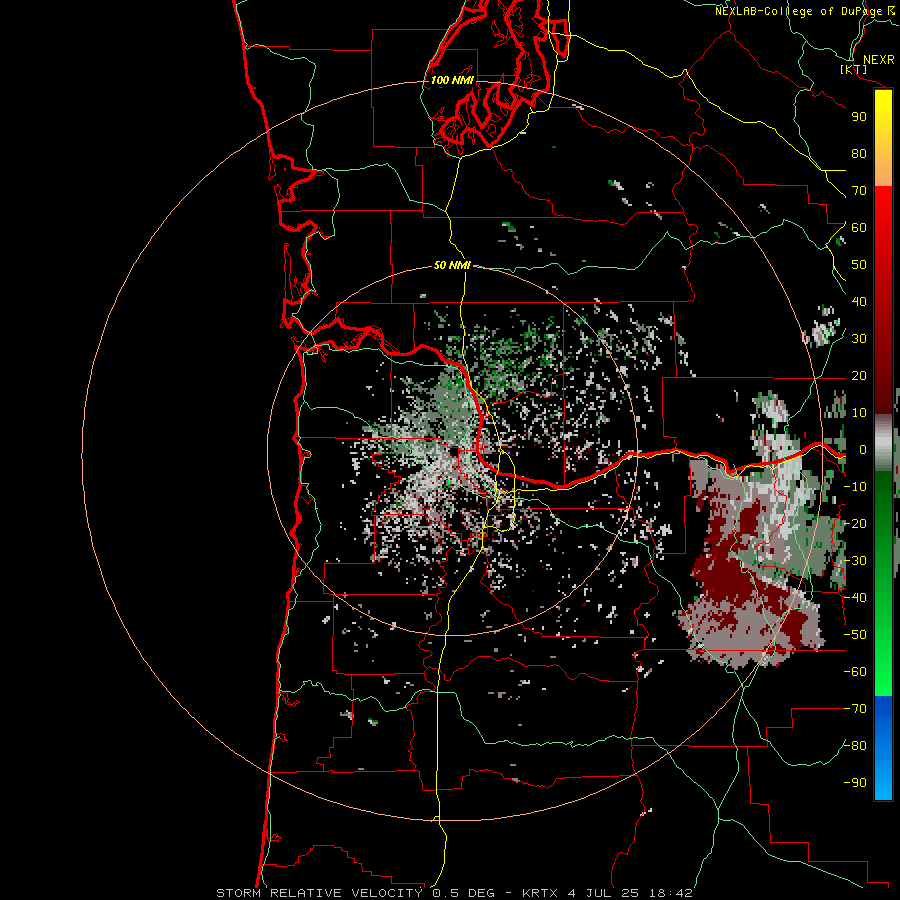Select the "90" value on velocity scale
The image size is (900, 900).
coord(859,117)
